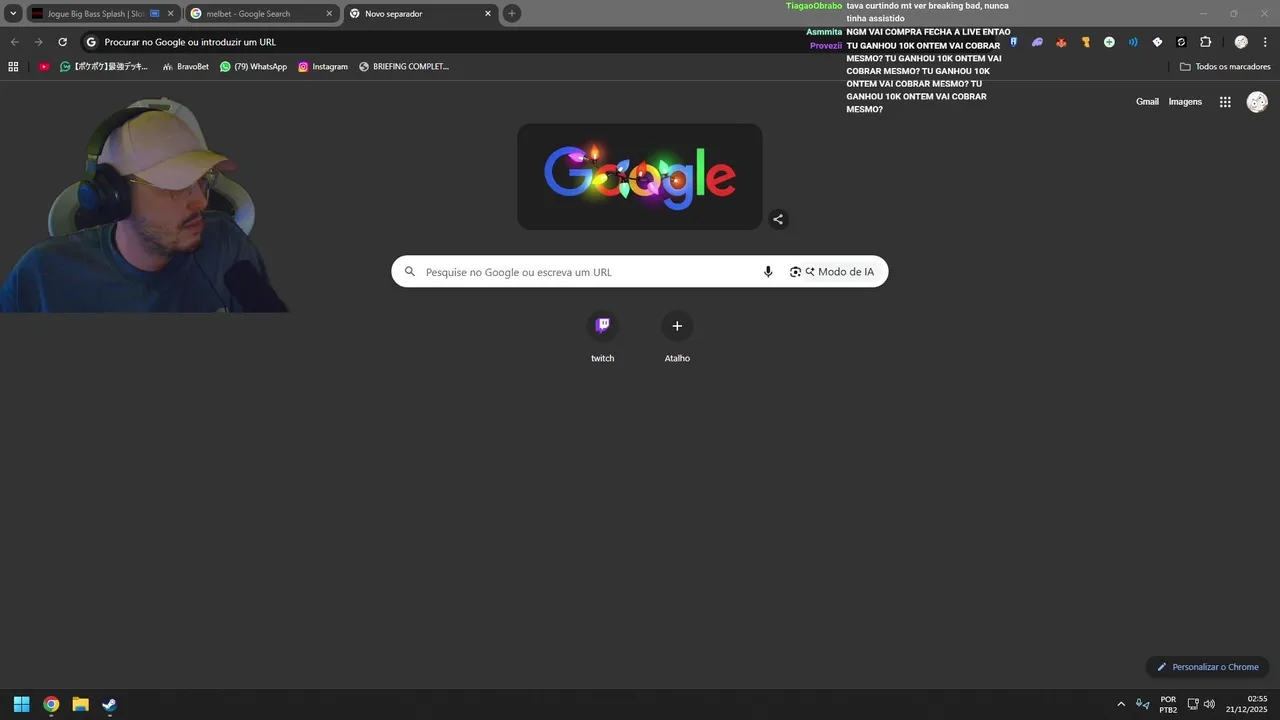The image size is (1280, 720).
Task: Click the purple ghost extension icon
Action: [x=1037, y=42]
